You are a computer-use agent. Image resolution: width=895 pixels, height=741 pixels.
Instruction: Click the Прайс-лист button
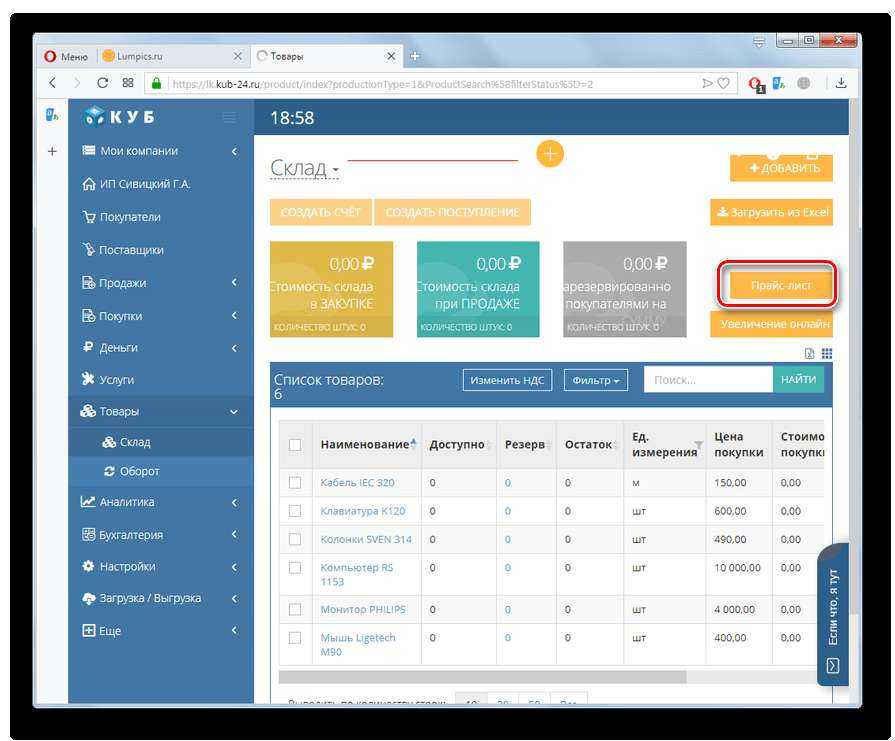777,285
